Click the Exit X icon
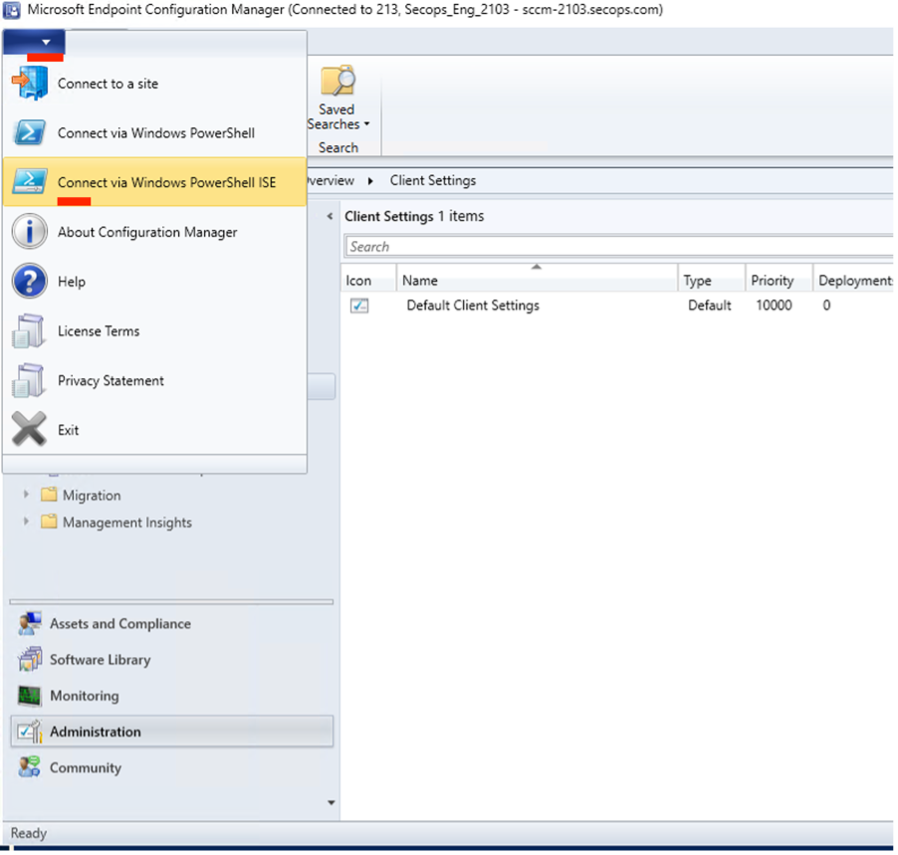 [29, 429]
